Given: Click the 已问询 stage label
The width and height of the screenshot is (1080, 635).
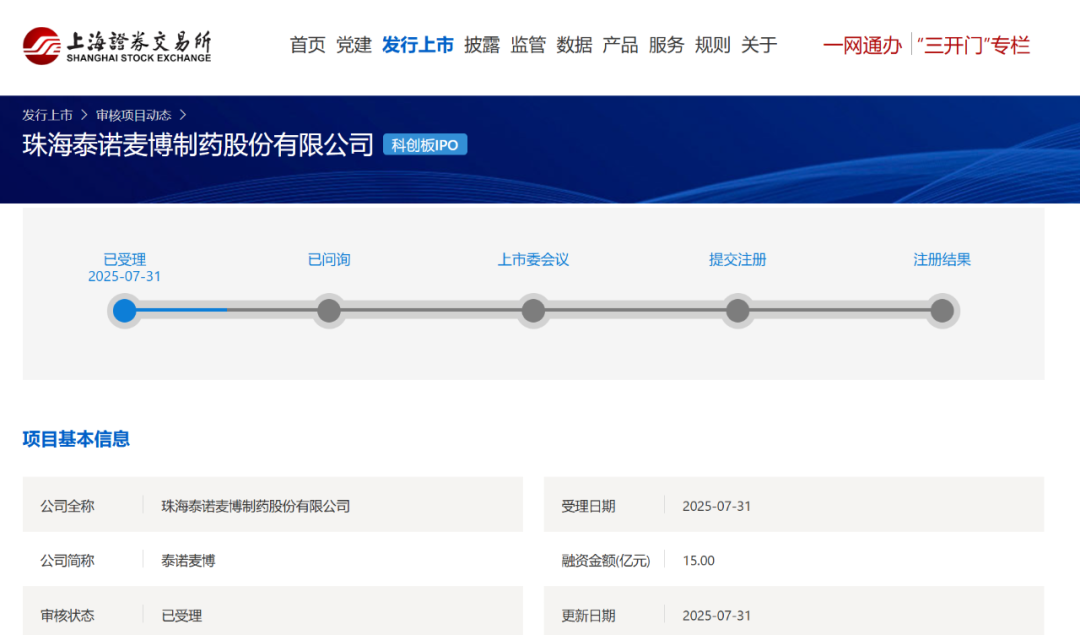Looking at the screenshot, I should click(x=329, y=260).
